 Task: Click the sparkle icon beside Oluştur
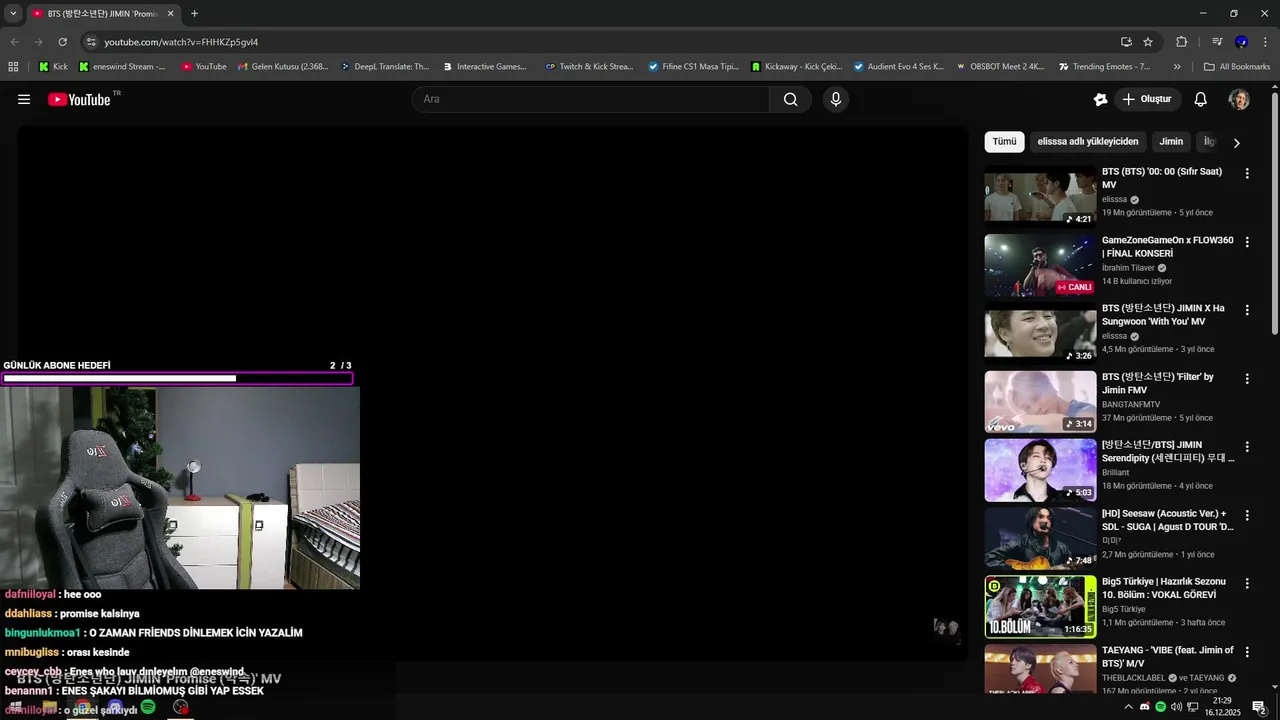(x=1100, y=99)
